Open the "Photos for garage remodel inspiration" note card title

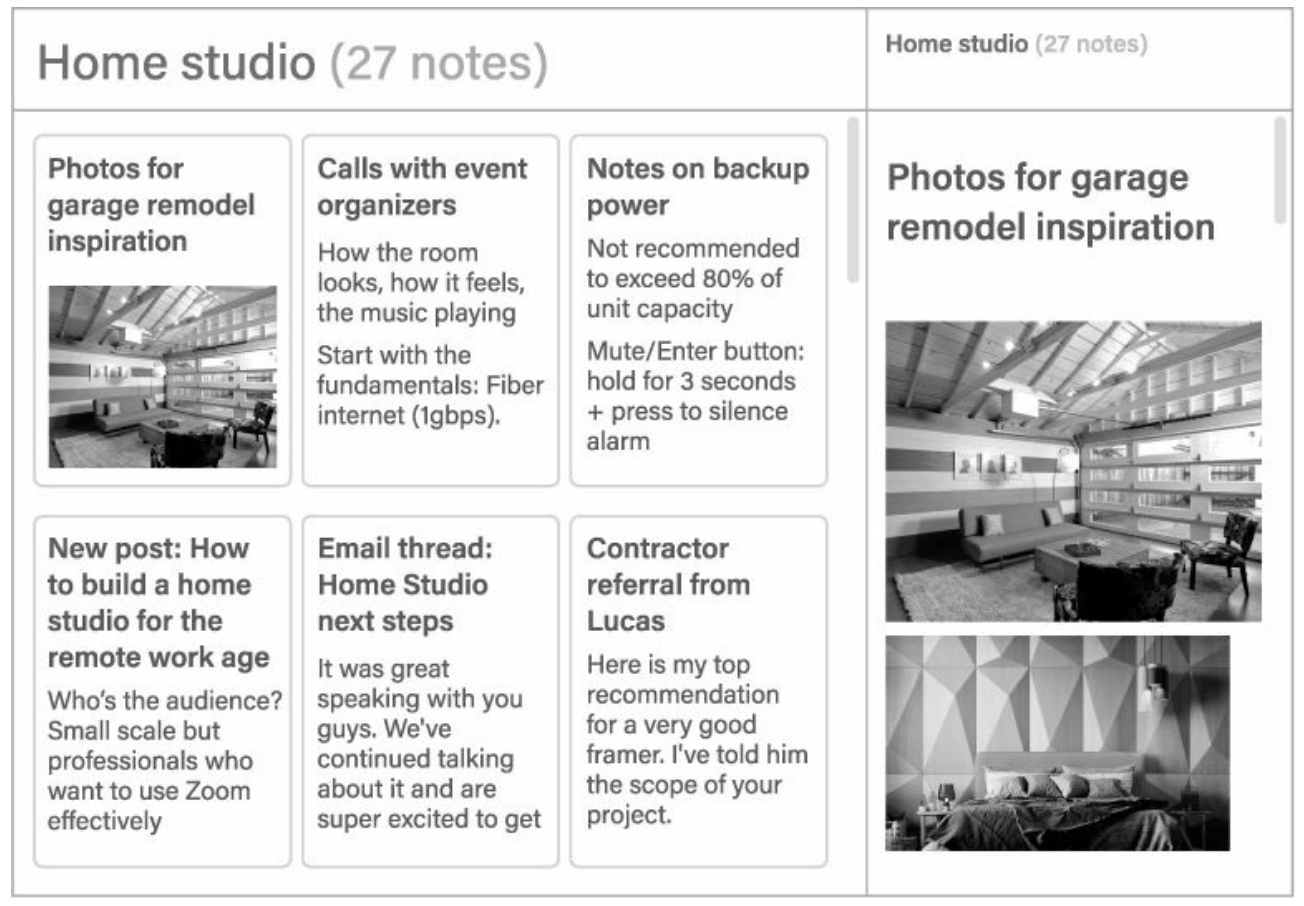pos(152,204)
